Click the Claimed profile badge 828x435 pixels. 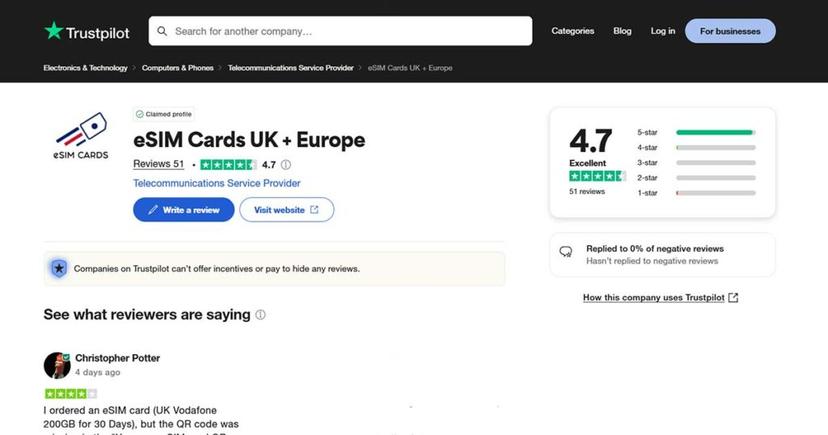(x=163, y=114)
